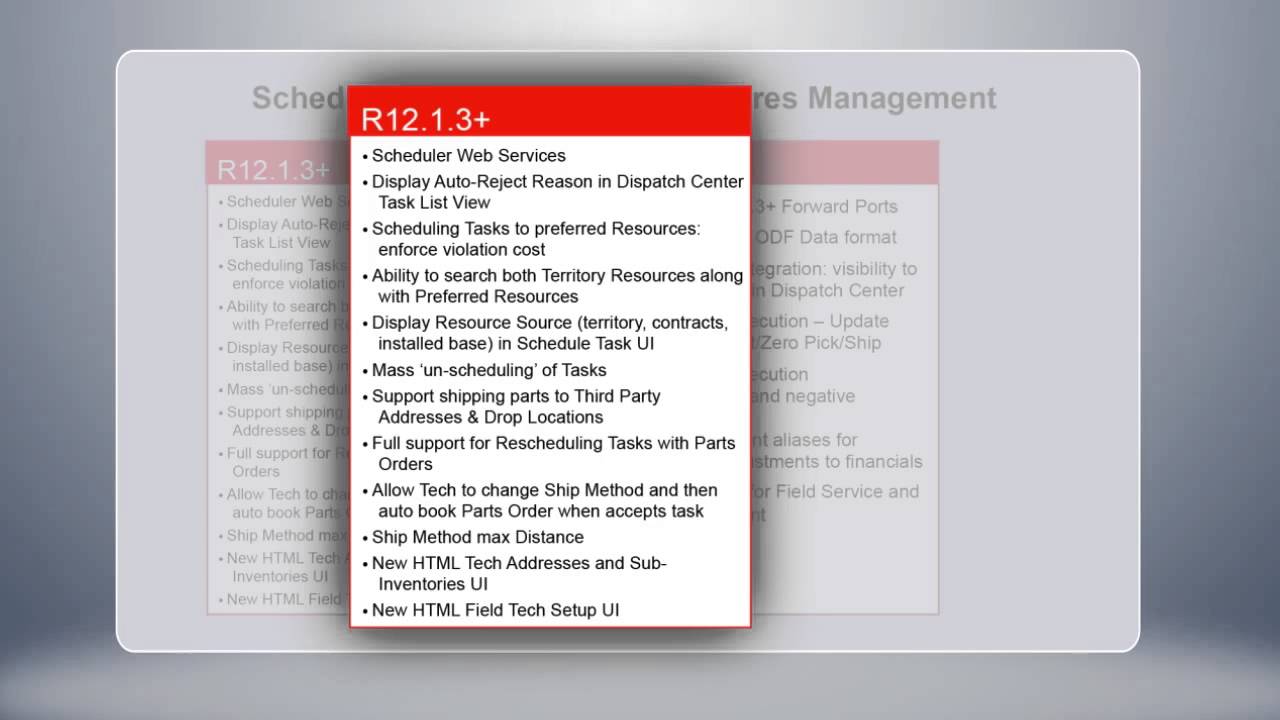Select 'Full support for Rescheduling Tasks' bullet

tap(548, 454)
